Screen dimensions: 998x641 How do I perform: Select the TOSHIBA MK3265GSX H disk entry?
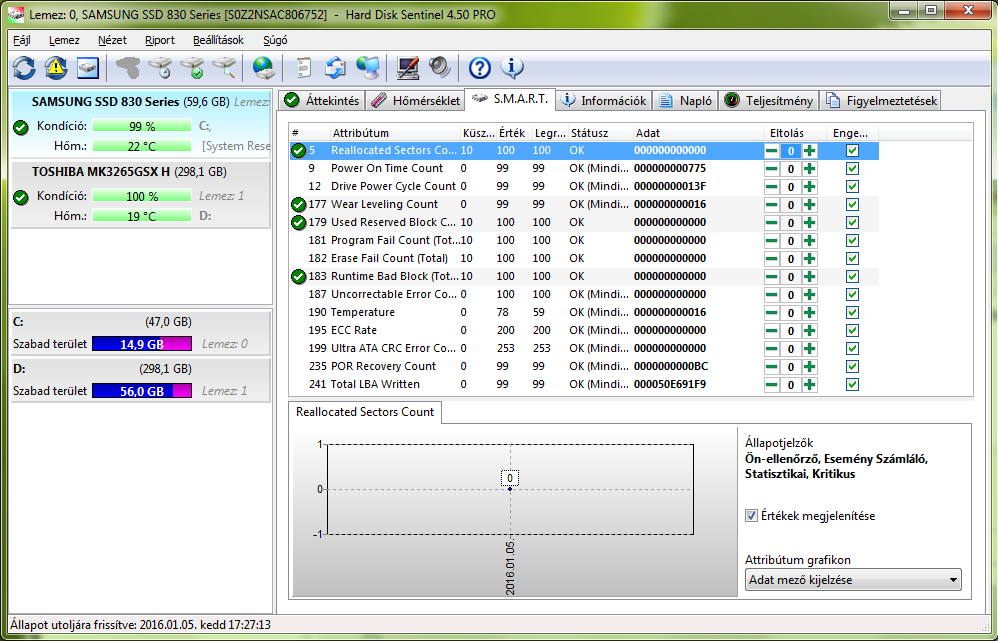pyautogui.click(x=141, y=194)
